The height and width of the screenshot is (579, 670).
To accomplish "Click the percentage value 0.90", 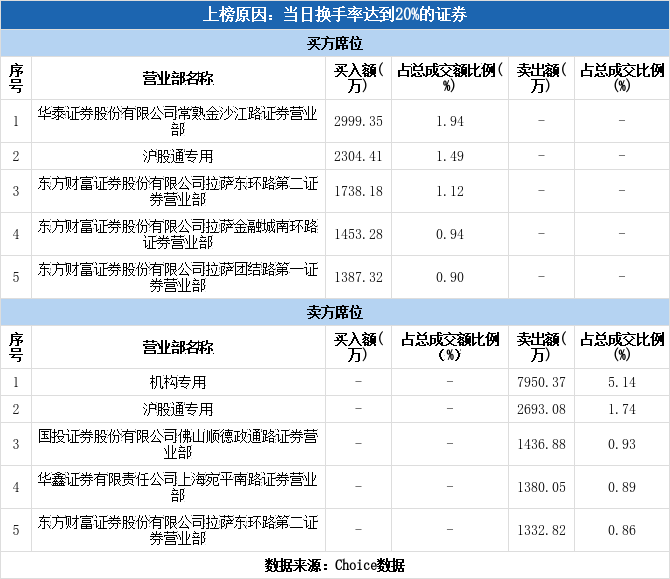I will point(450,277).
